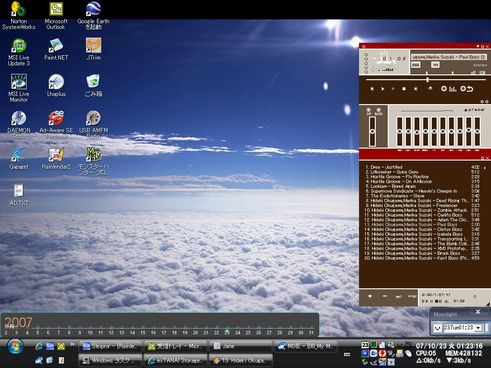Click the next track button in the player
491x368 pixels.
click(415, 89)
